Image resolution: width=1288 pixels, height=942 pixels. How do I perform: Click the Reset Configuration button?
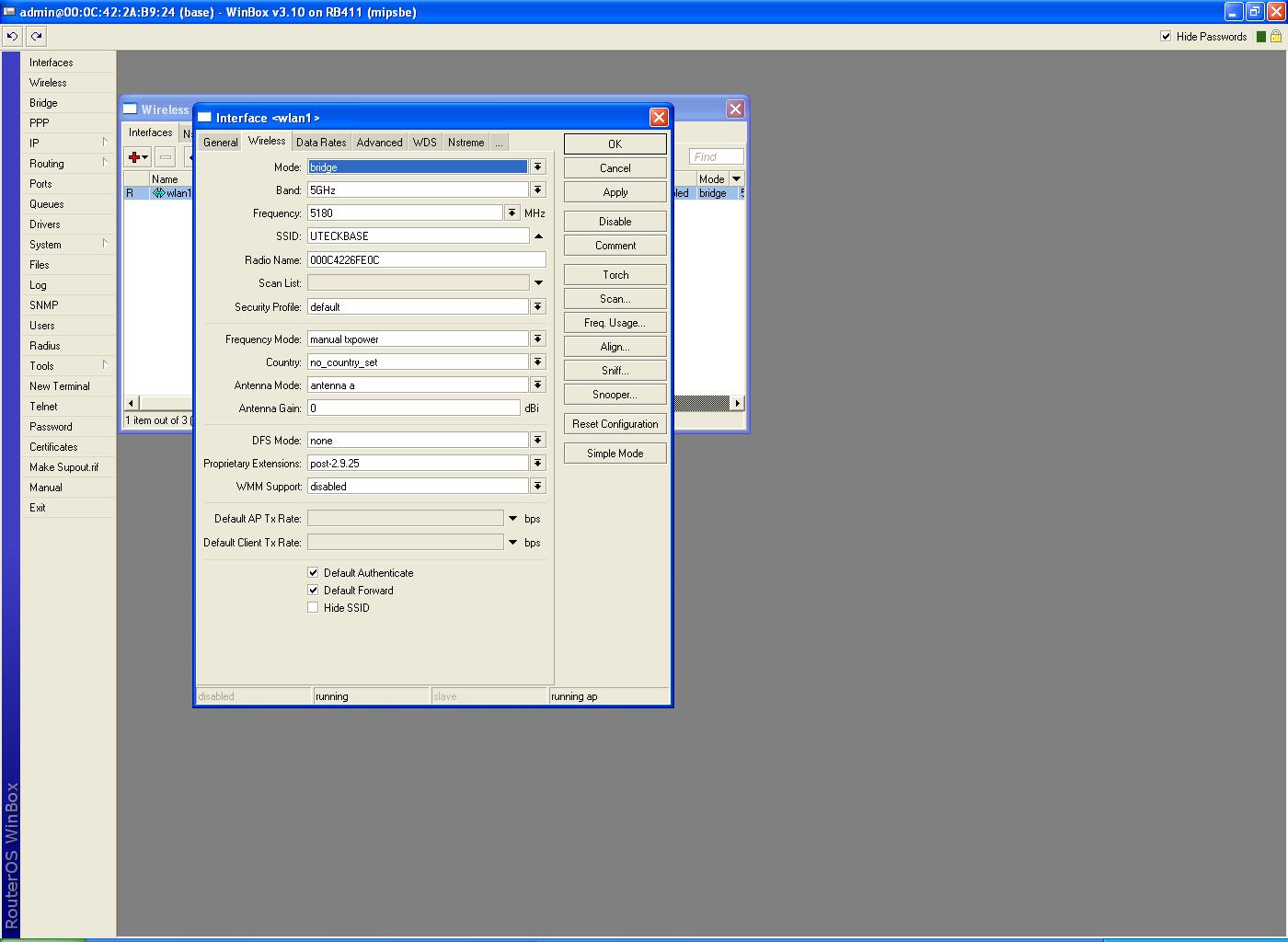pos(615,424)
